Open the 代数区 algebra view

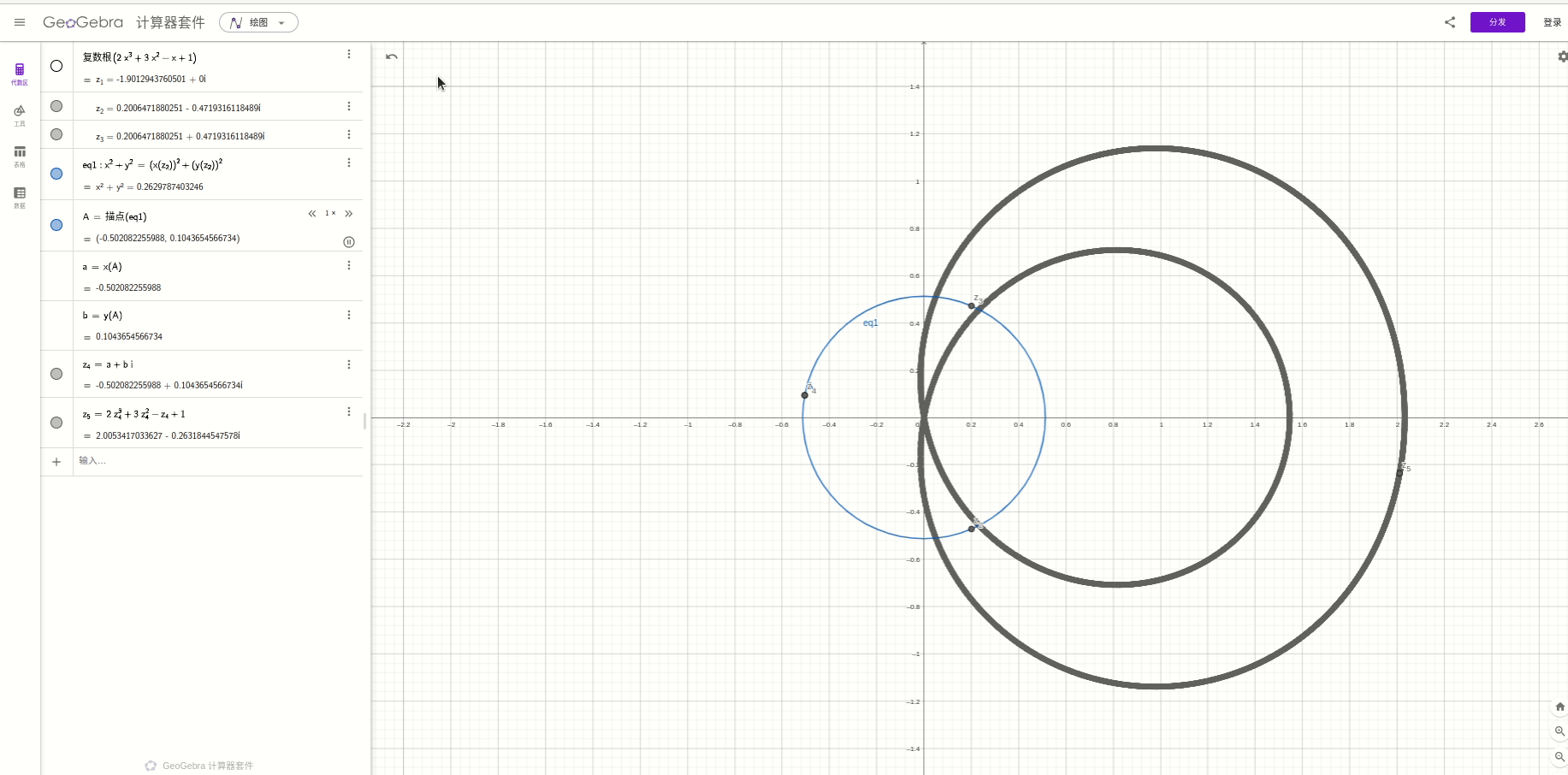(20, 74)
